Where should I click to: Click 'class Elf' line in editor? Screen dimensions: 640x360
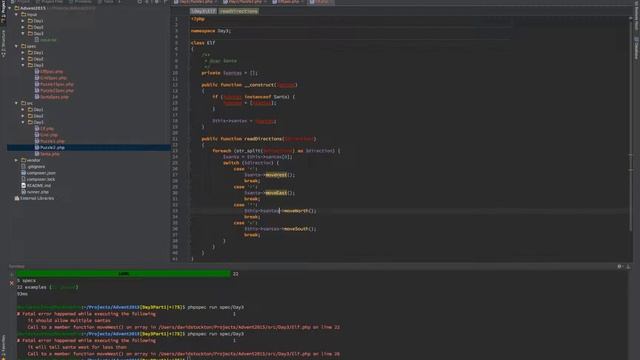tap(203, 43)
